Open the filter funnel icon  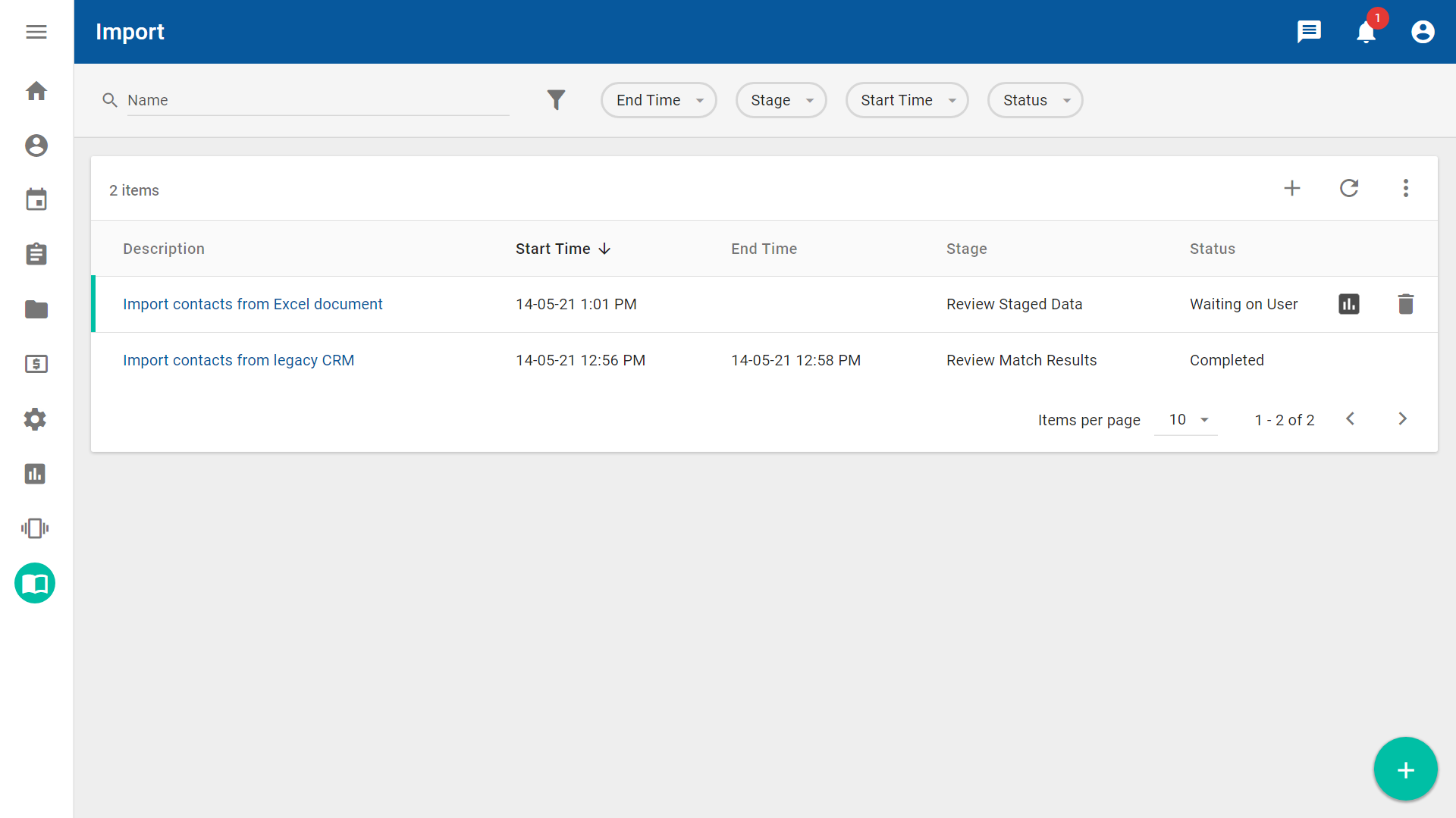(x=557, y=99)
